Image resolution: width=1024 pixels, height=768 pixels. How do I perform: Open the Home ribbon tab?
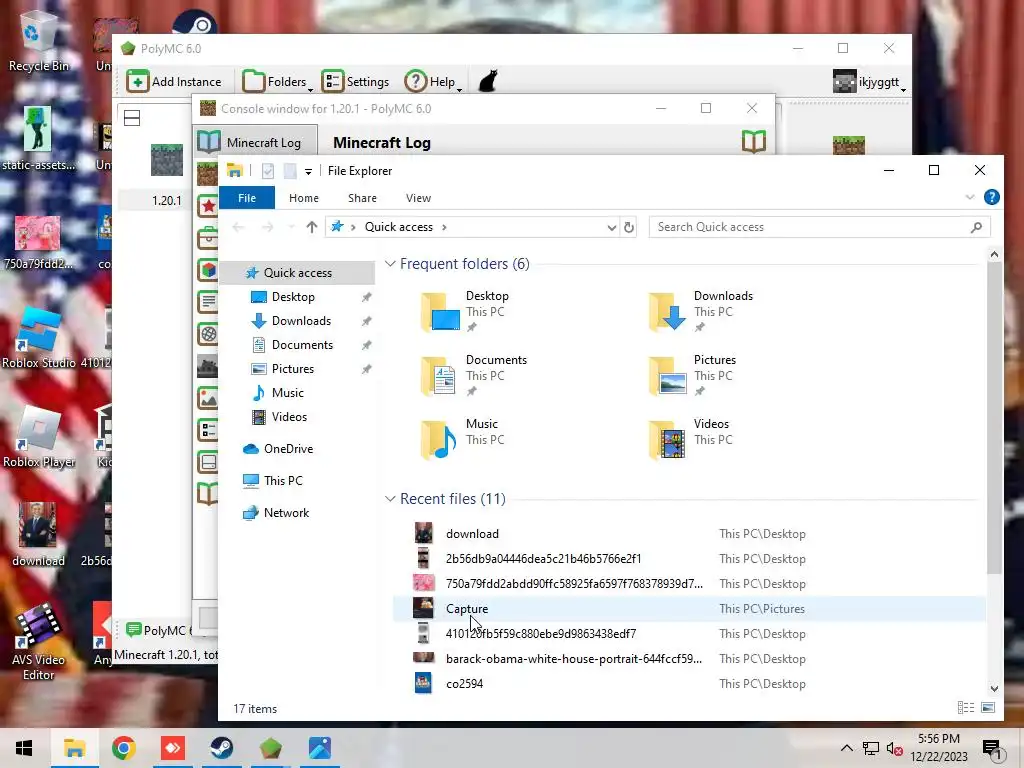(x=304, y=198)
